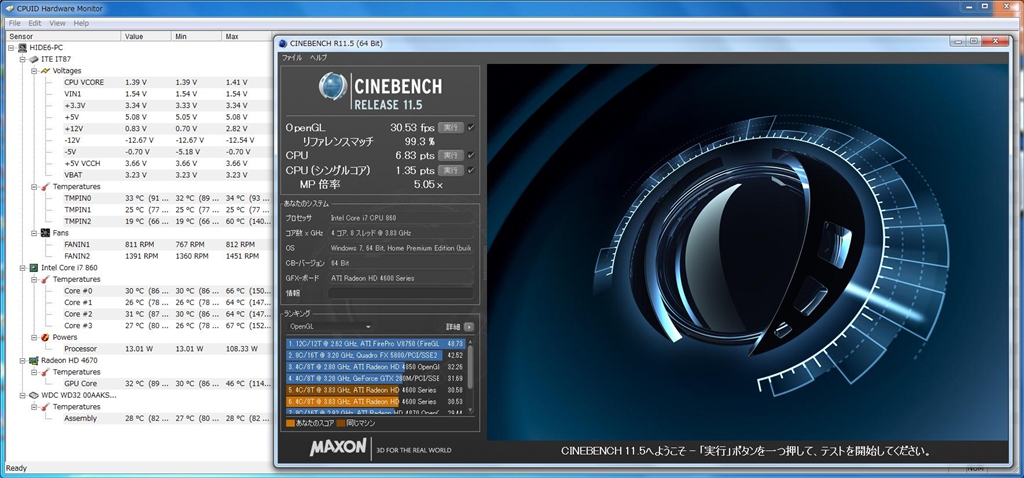
Task: Click the ITE IT87 chip icon
Action: (x=34, y=59)
